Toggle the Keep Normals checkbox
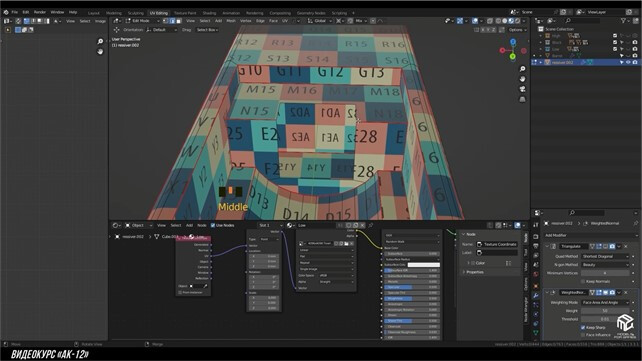 [x=583, y=281]
